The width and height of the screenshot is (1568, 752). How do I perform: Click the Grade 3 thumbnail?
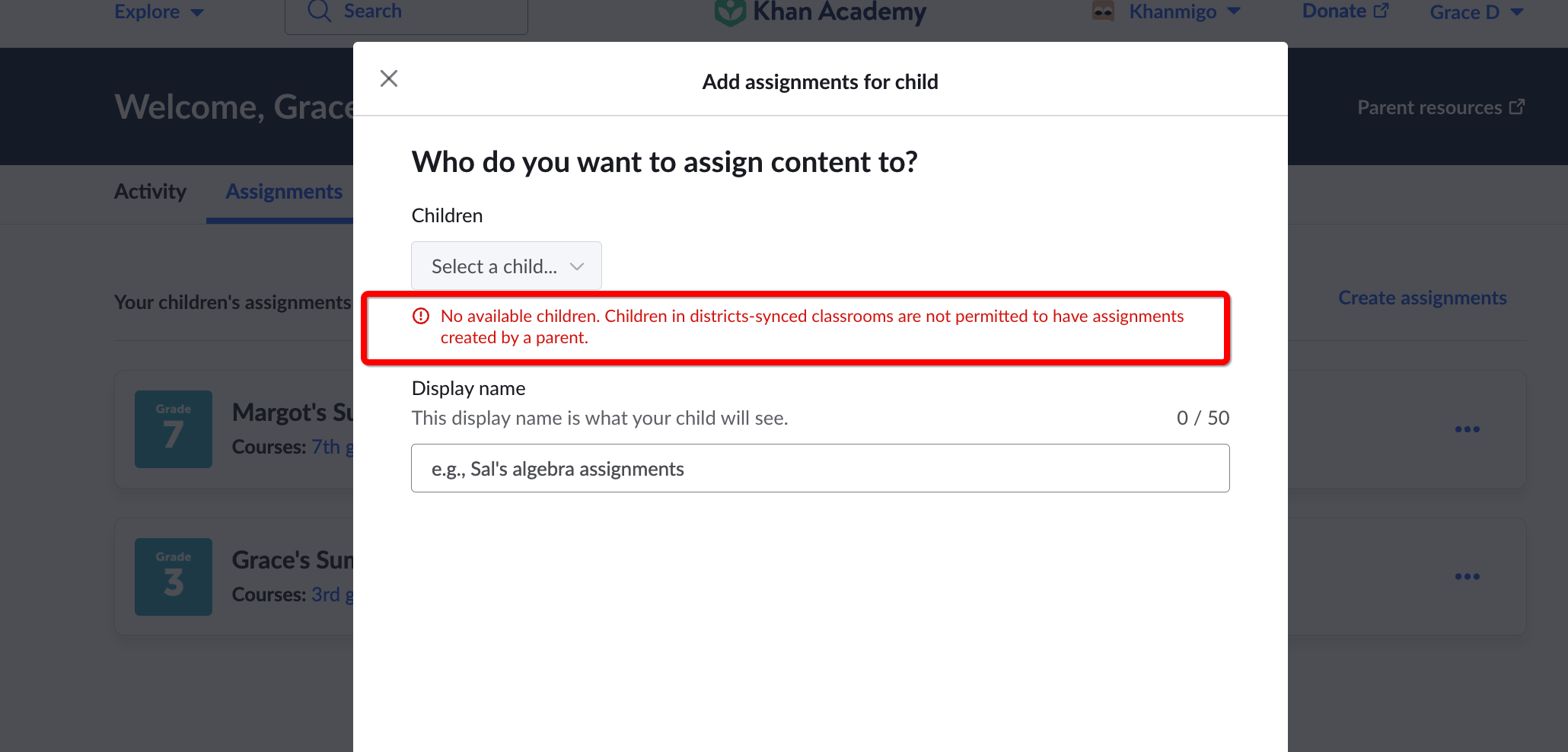(174, 577)
